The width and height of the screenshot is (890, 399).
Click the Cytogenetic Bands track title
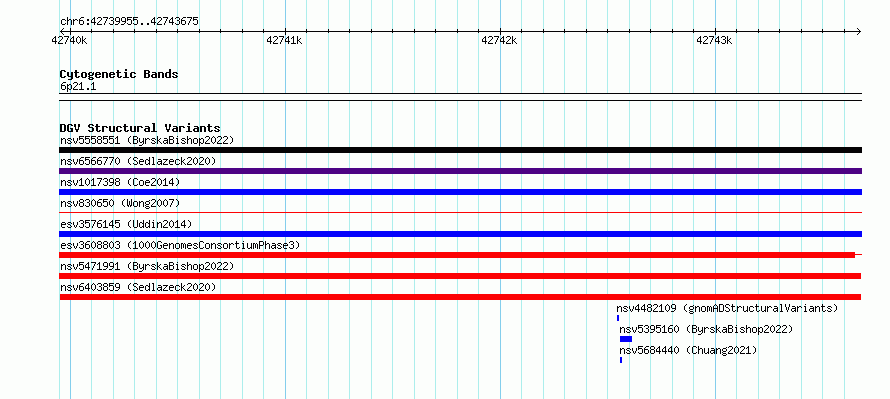point(119,74)
